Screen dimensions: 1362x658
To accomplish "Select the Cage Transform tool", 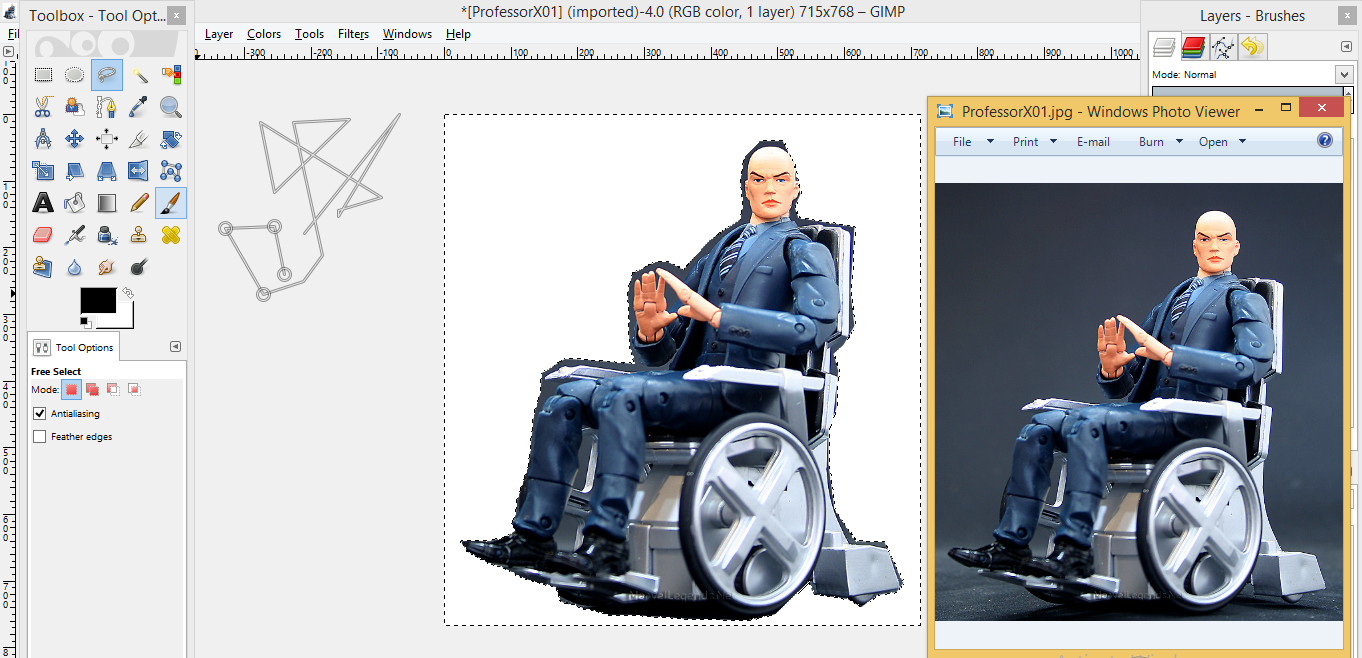I will tap(171, 171).
